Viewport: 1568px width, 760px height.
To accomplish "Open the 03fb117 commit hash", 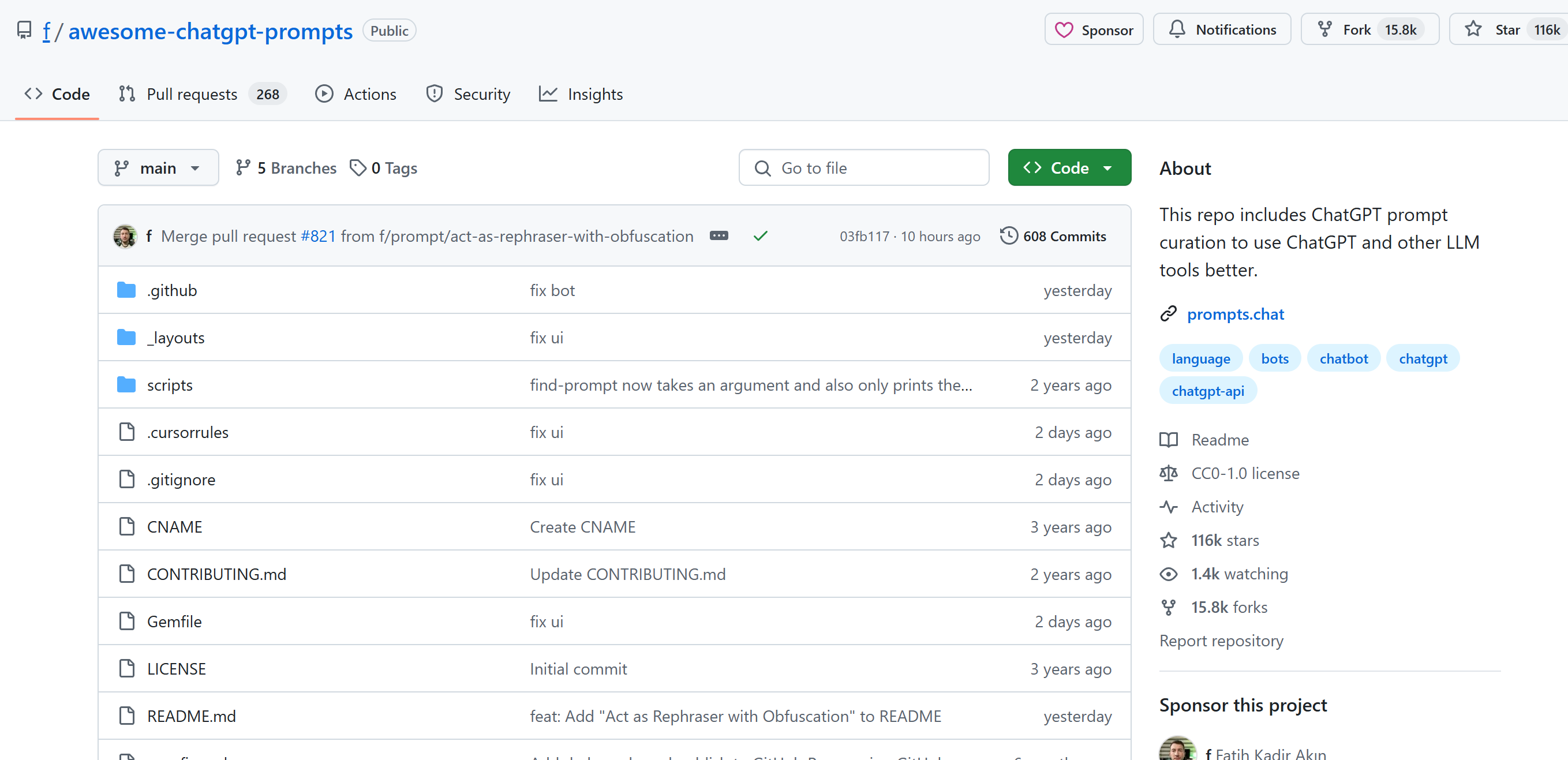I will coord(865,236).
